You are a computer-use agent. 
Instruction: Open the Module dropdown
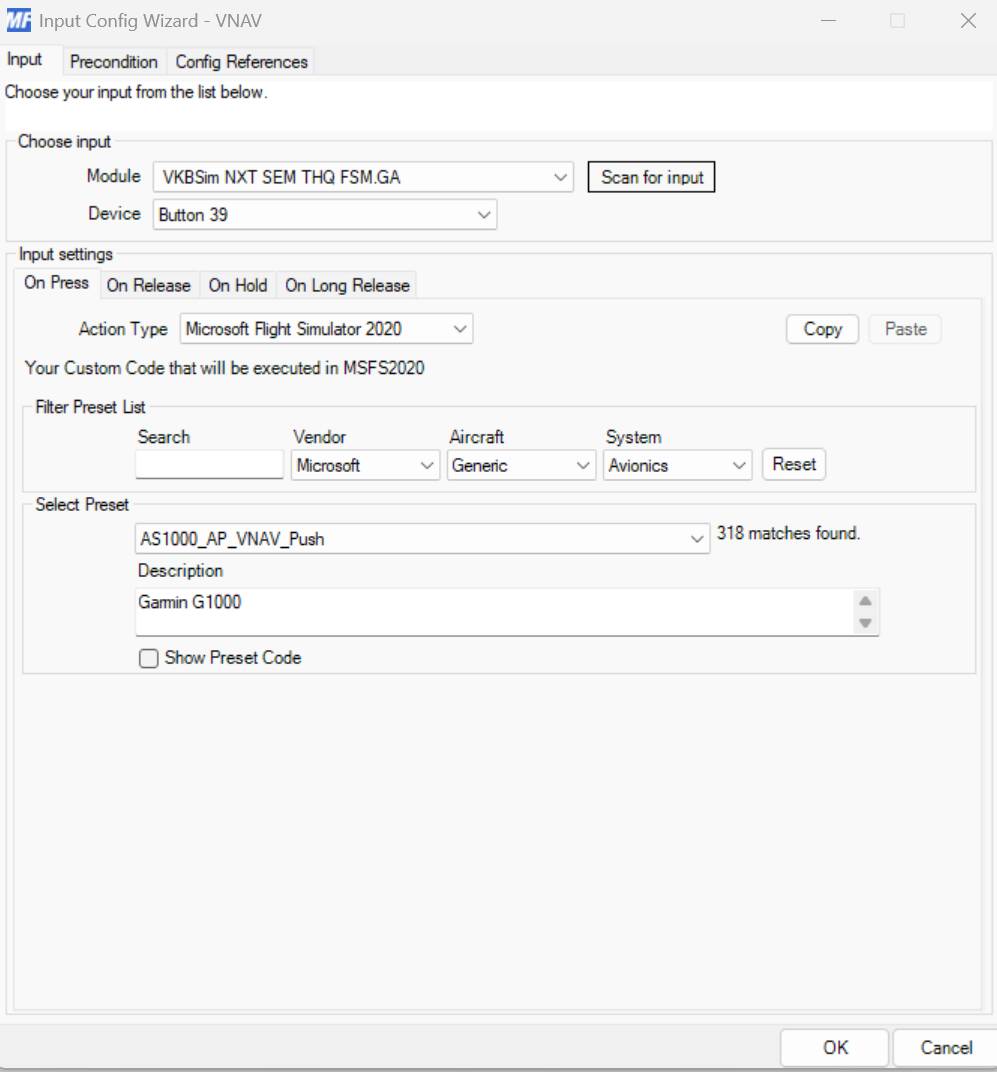click(363, 178)
